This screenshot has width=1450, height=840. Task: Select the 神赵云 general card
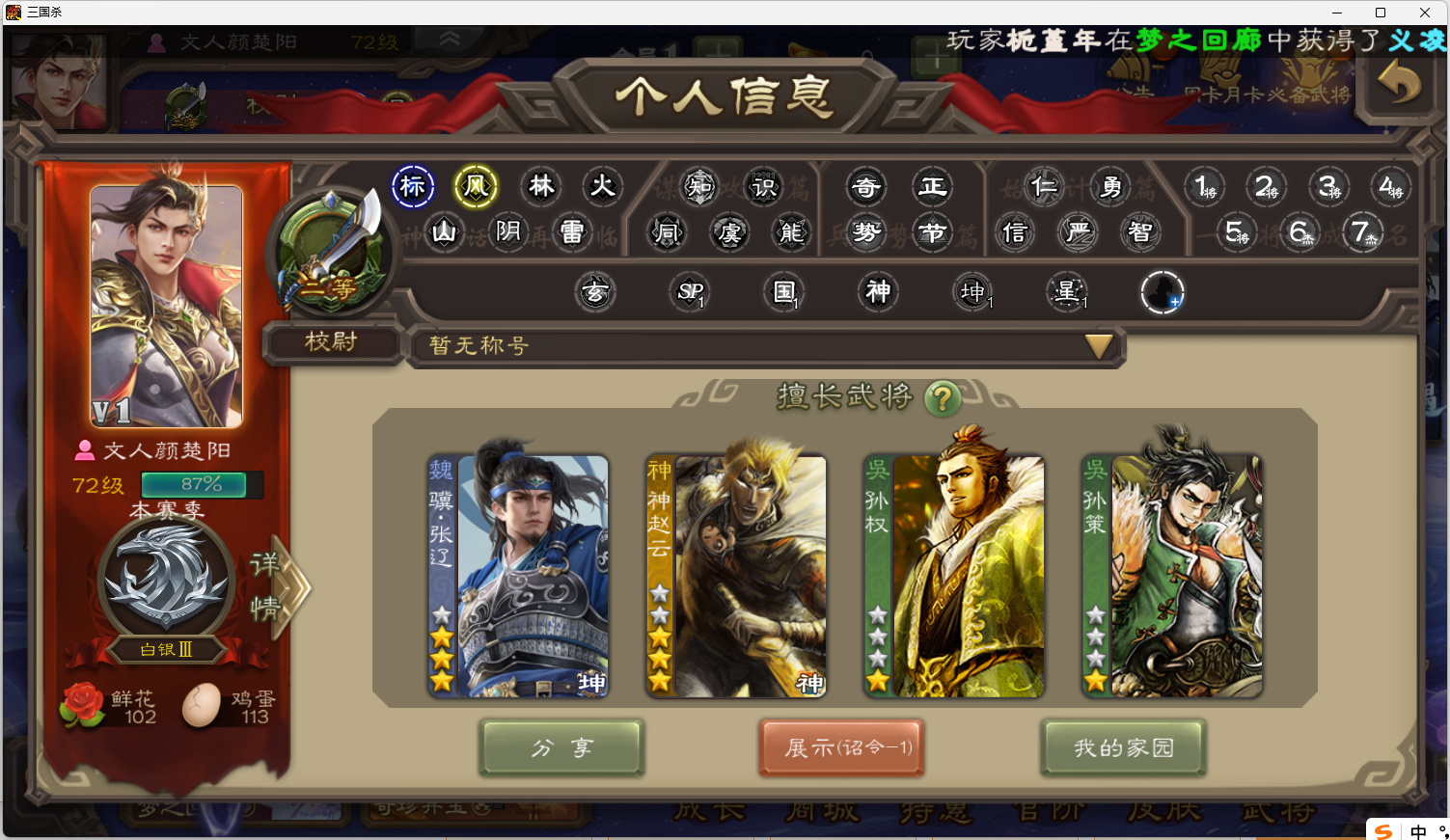coord(736,576)
